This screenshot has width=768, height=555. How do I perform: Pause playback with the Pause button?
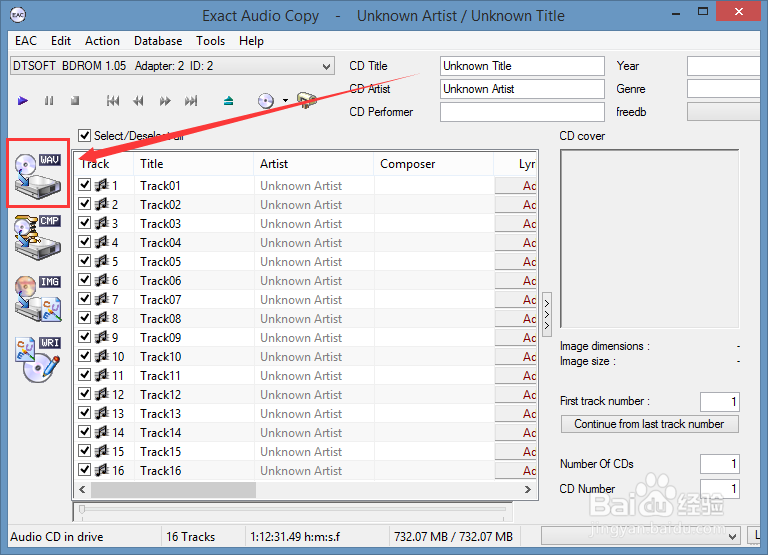(x=49, y=101)
